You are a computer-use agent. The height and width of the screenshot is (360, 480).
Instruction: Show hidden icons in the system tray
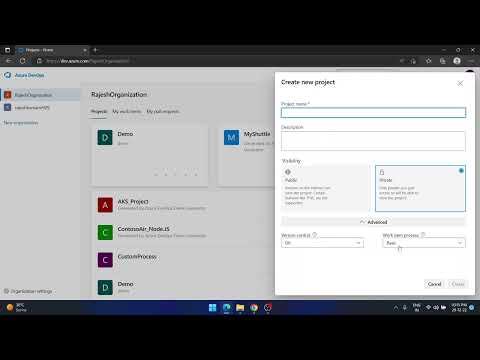pos(396,307)
